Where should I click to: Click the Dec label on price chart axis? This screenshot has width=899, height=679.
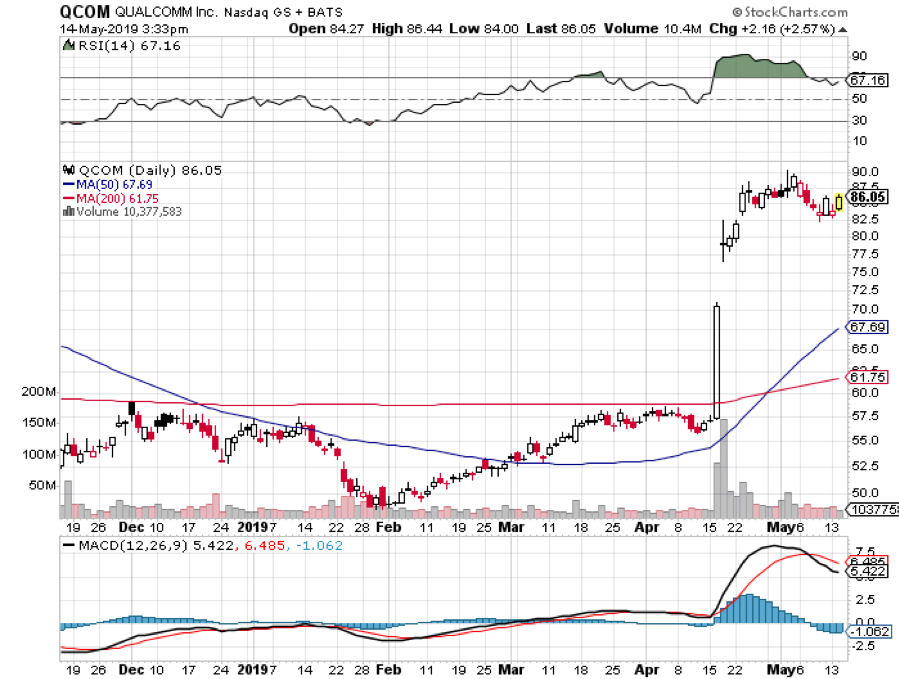[x=131, y=527]
